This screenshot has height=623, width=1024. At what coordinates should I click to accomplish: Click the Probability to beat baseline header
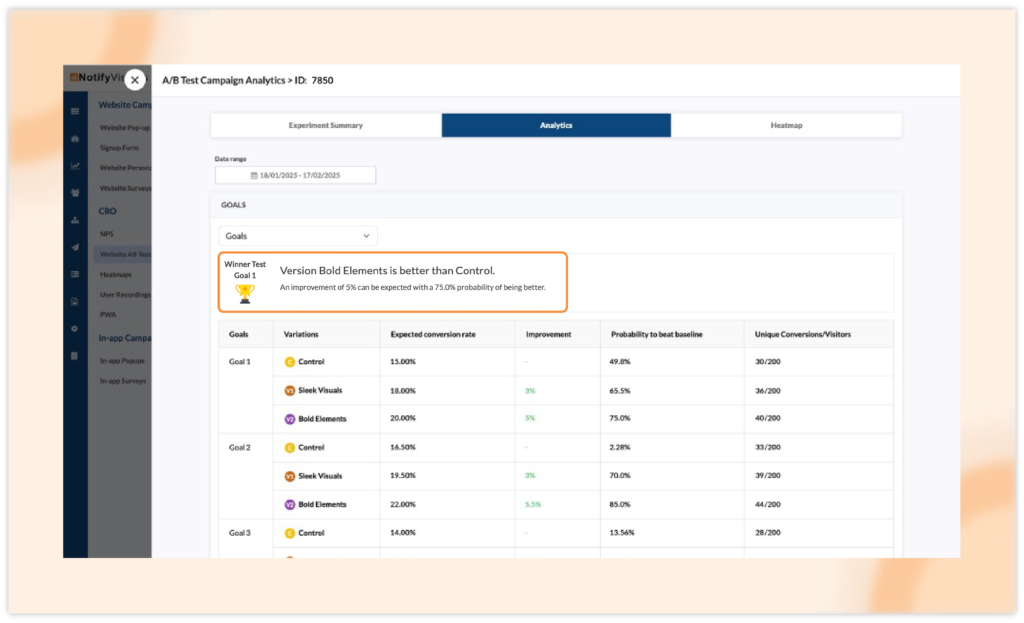(x=656, y=334)
